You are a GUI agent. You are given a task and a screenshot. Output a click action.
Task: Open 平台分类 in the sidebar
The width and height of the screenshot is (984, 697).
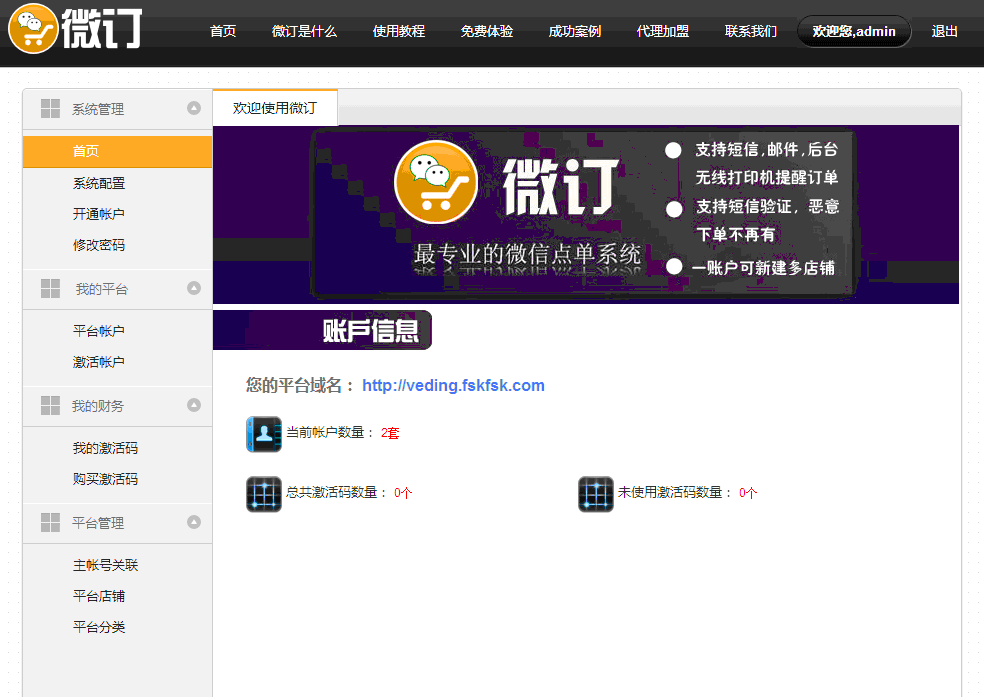99,627
